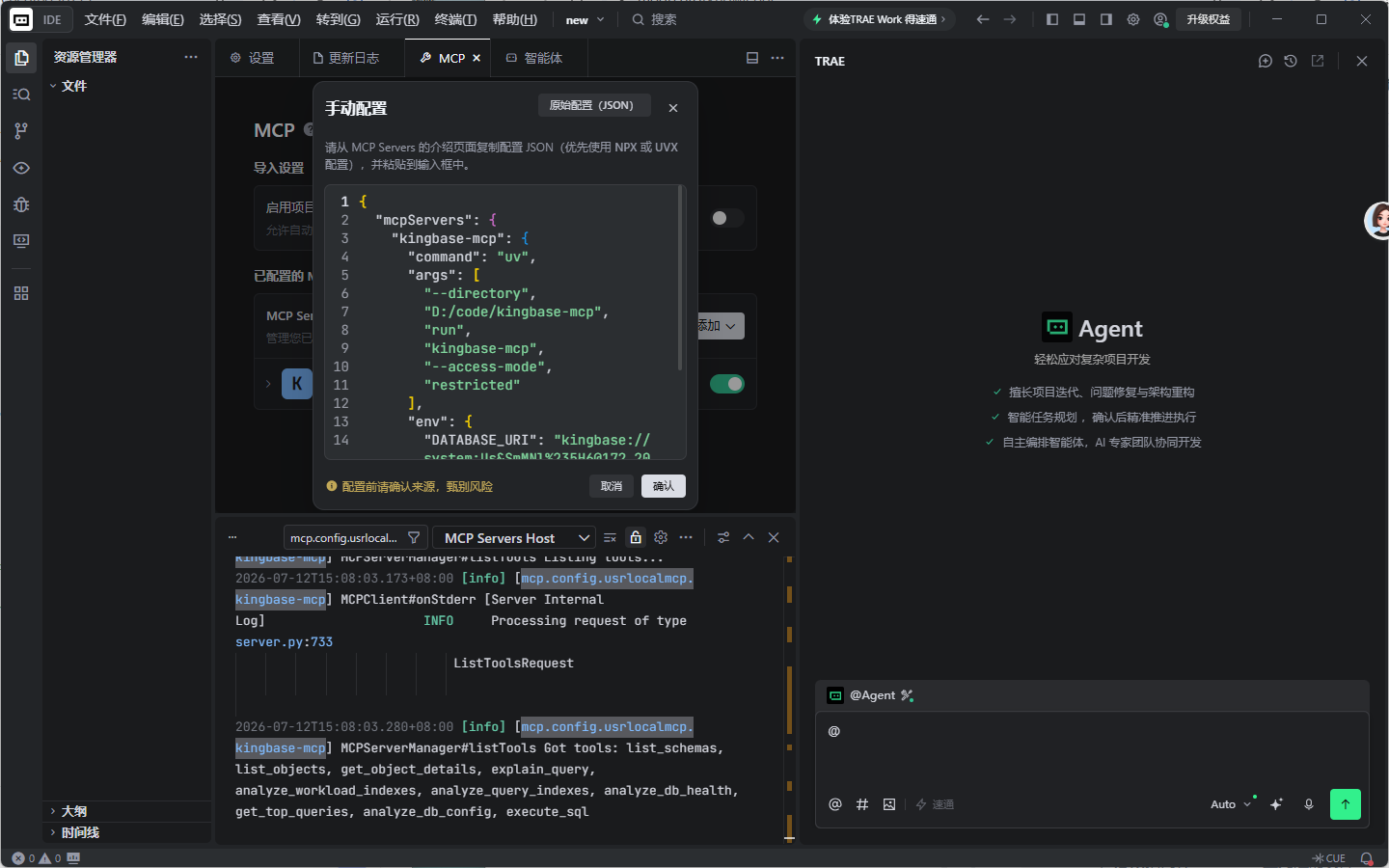Open settings gear in title bar
Screen dimensions: 1389x868
[x=1133, y=19]
